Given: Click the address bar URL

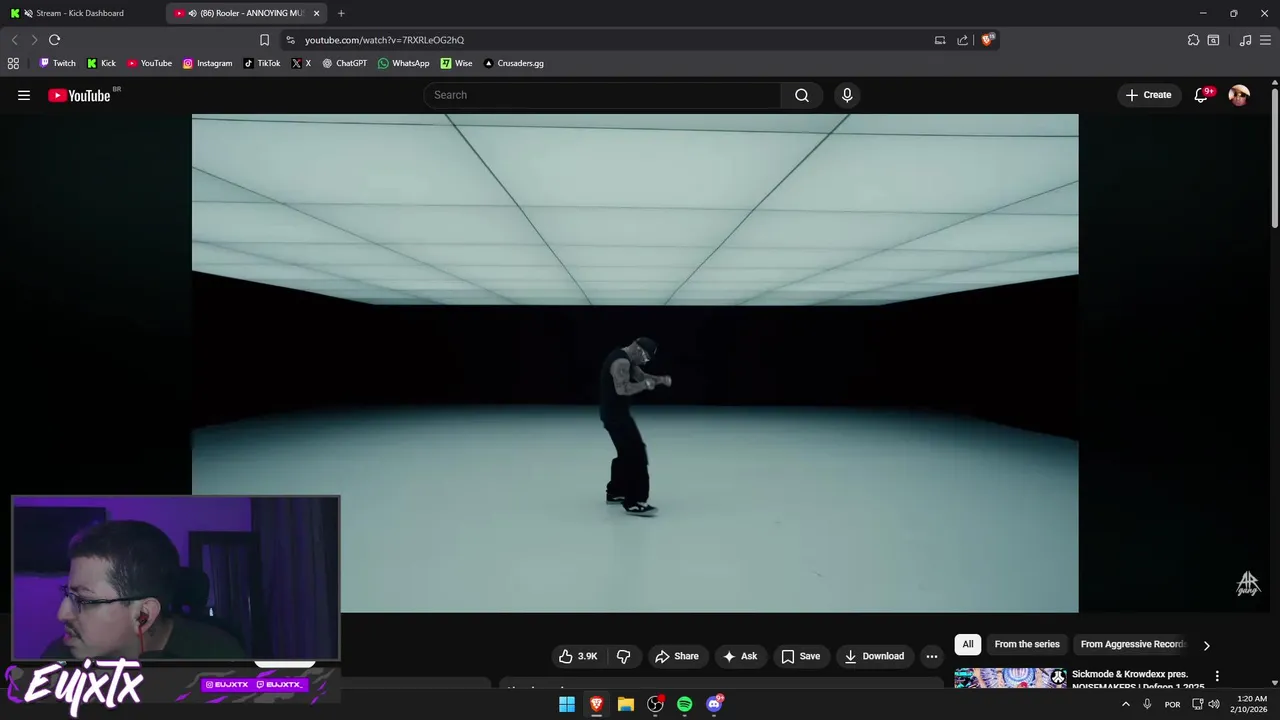Looking at the screenshot, I should pyautogui.click(x=384, y=40).
